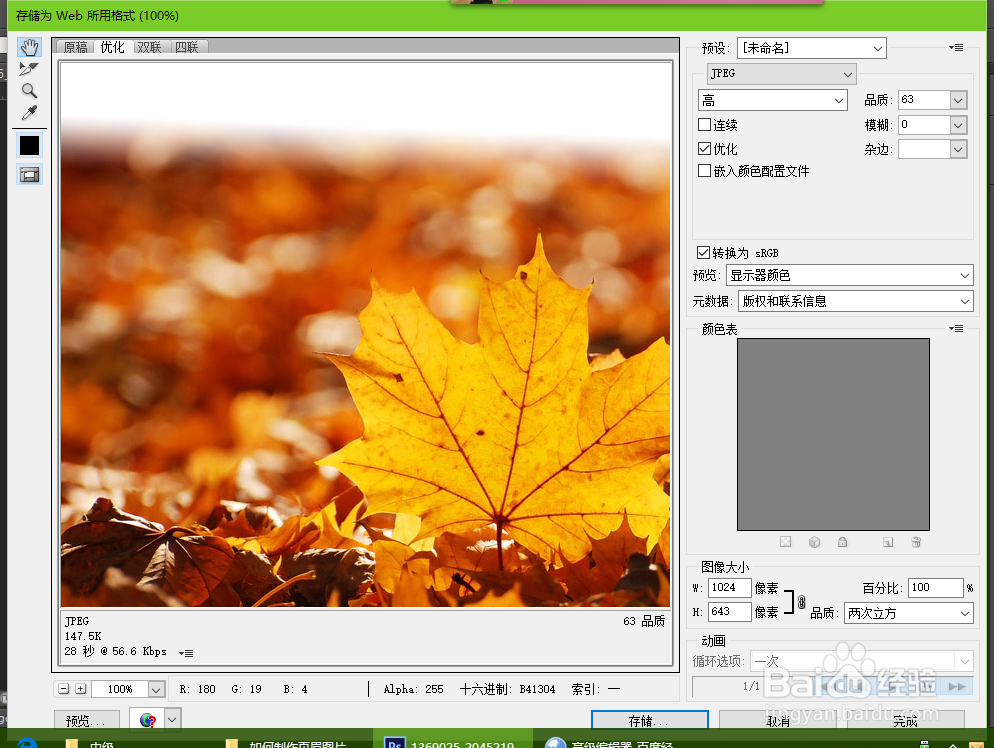
Task: Open the 高 quality level dropdown
Action: tap(773, 100)
